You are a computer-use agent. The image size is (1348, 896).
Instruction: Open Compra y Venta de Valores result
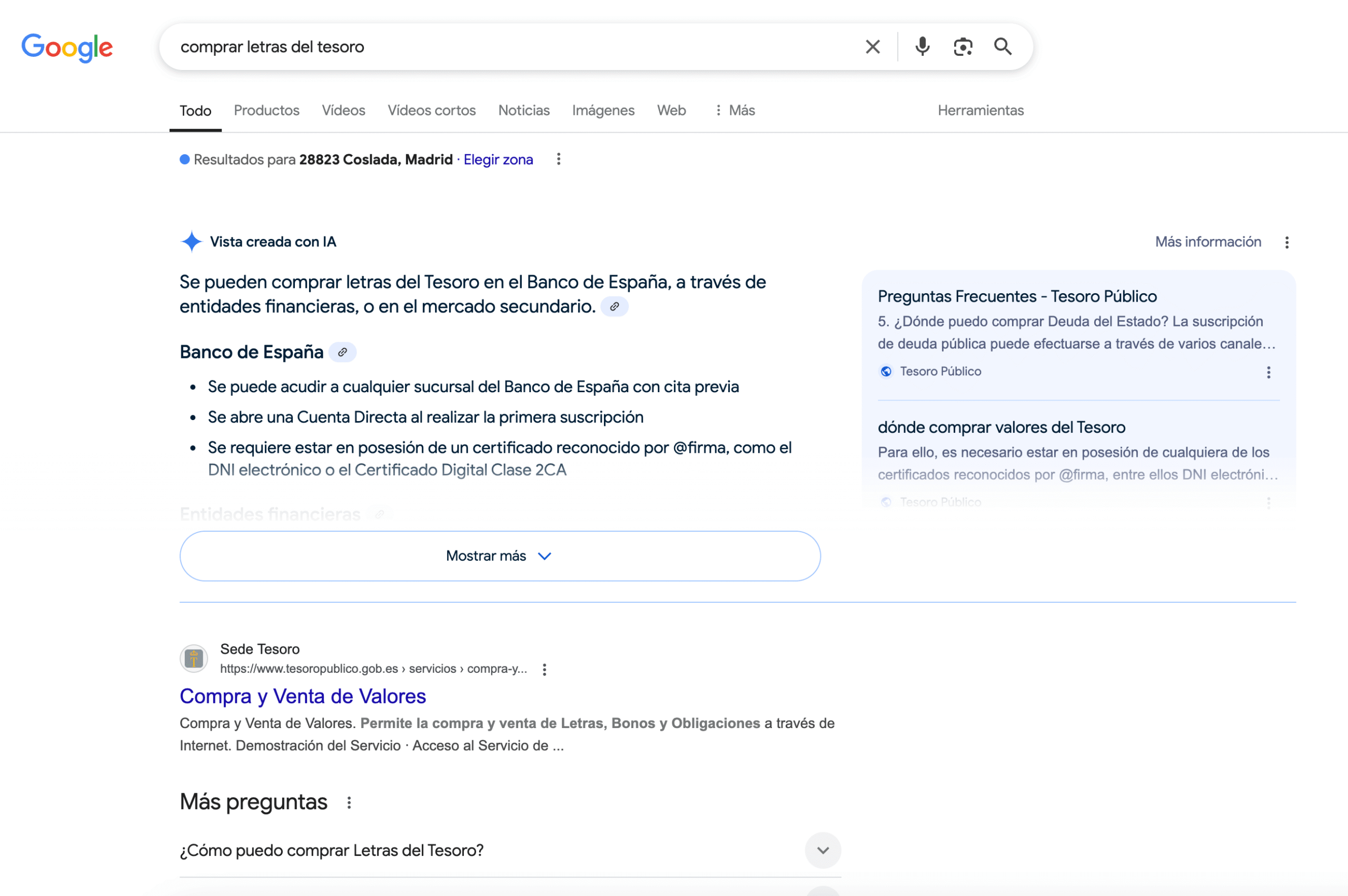(302, 696)
